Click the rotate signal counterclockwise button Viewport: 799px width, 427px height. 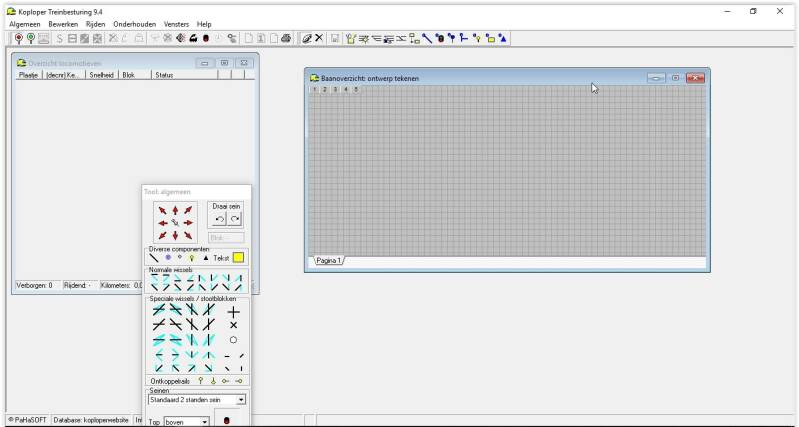[219, 219]
